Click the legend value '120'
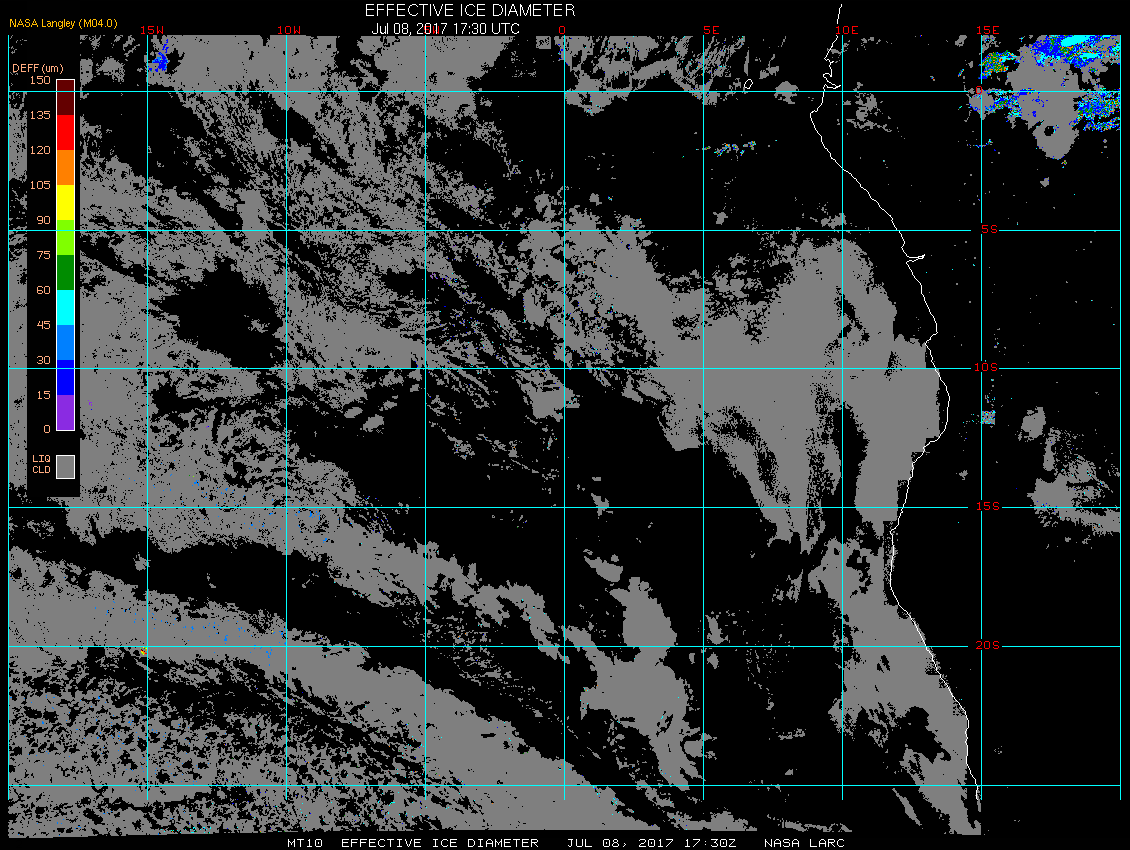This screenshot has width=1130, height=850. click(x=40, y=150)
